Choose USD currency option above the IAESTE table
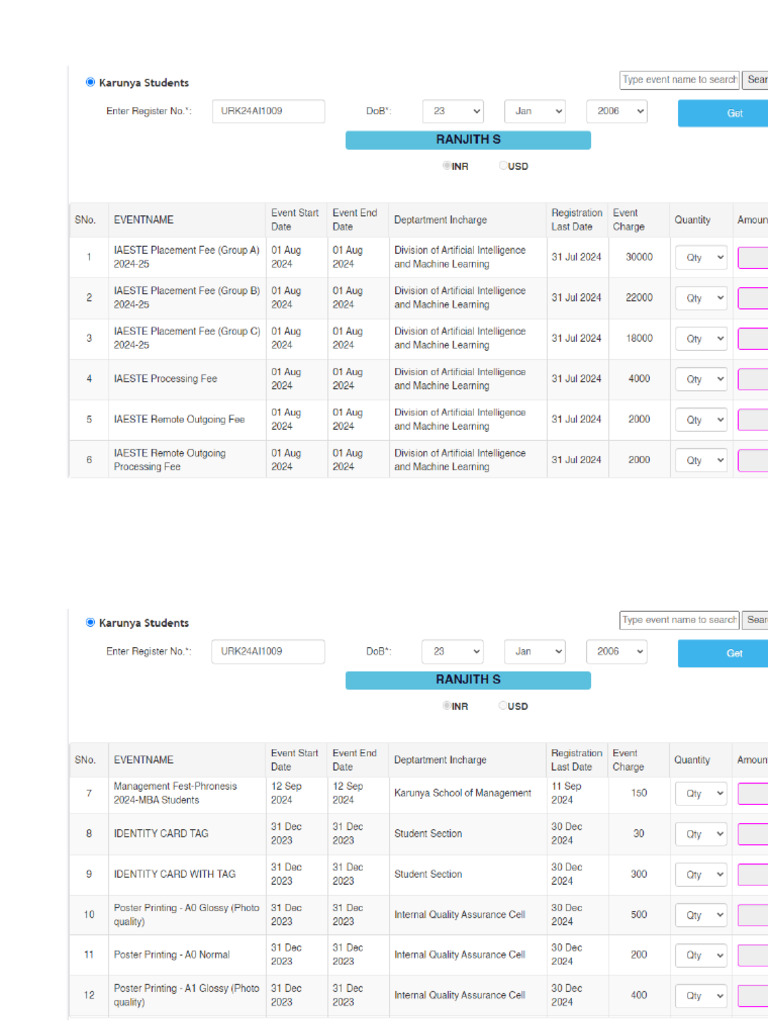 [504, 167]
